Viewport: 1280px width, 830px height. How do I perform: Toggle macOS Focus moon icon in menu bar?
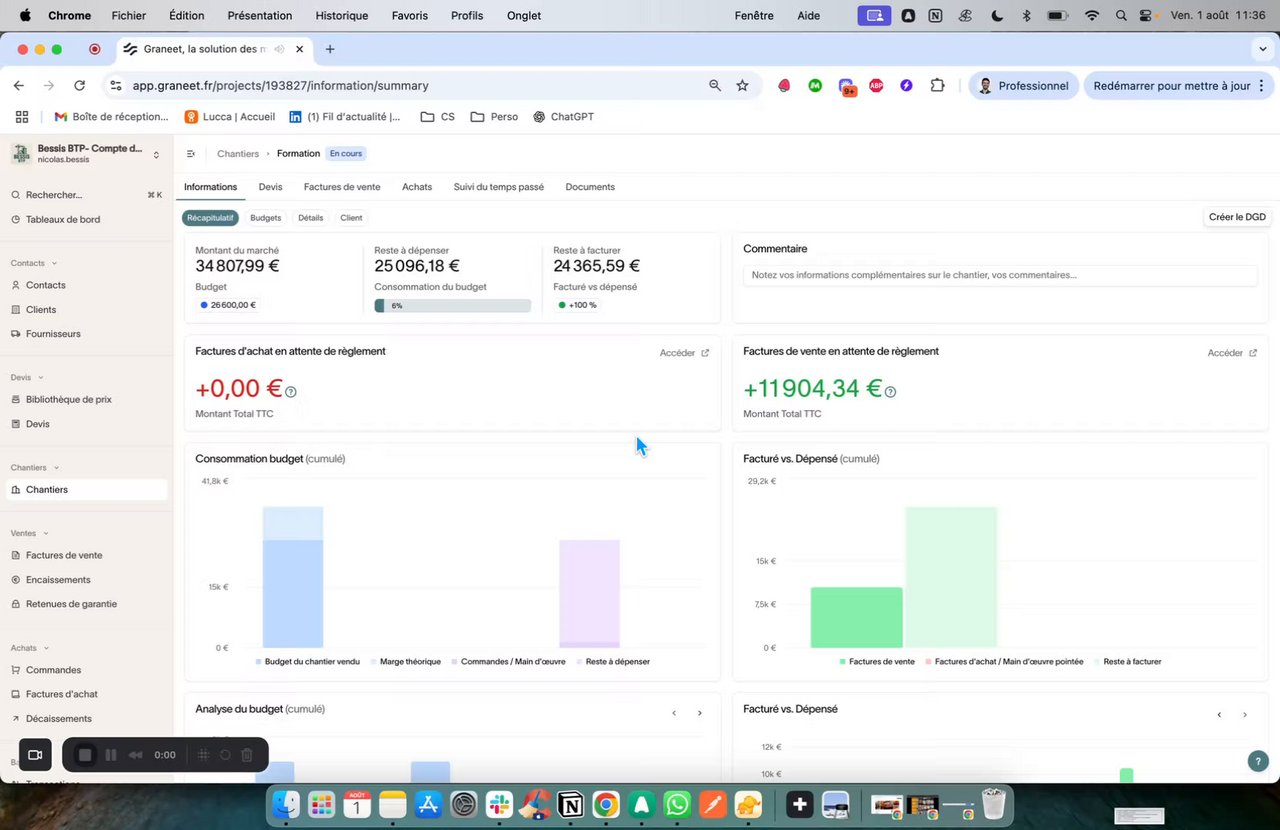point(997,16)
